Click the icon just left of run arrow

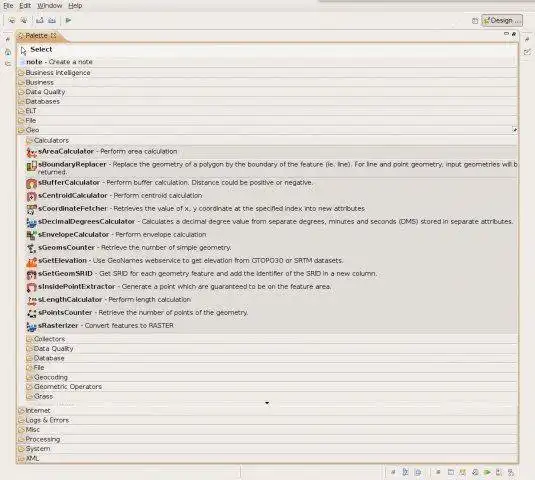click(x=52, y=20)
